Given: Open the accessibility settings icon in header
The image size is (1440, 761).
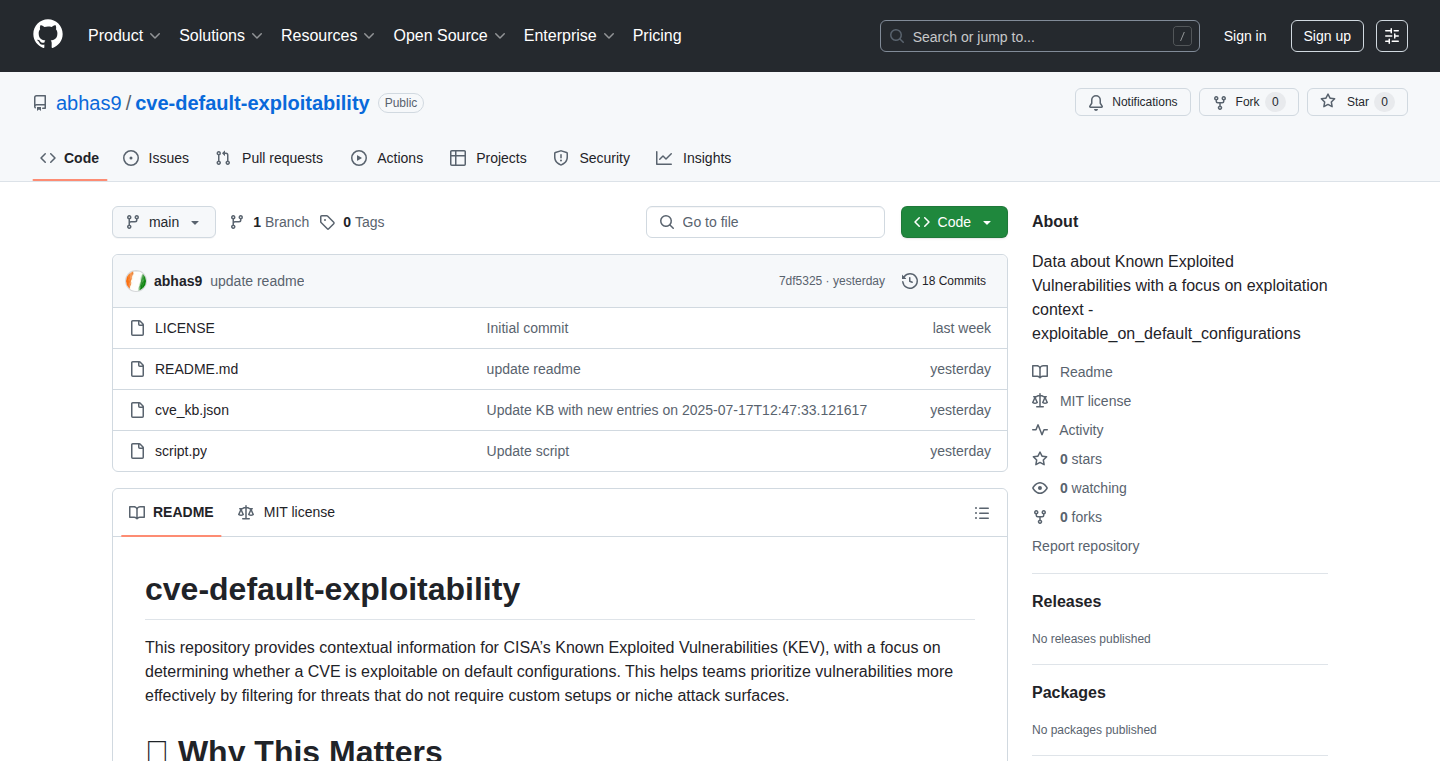Looking at the screenshot, I should 1391,36.
